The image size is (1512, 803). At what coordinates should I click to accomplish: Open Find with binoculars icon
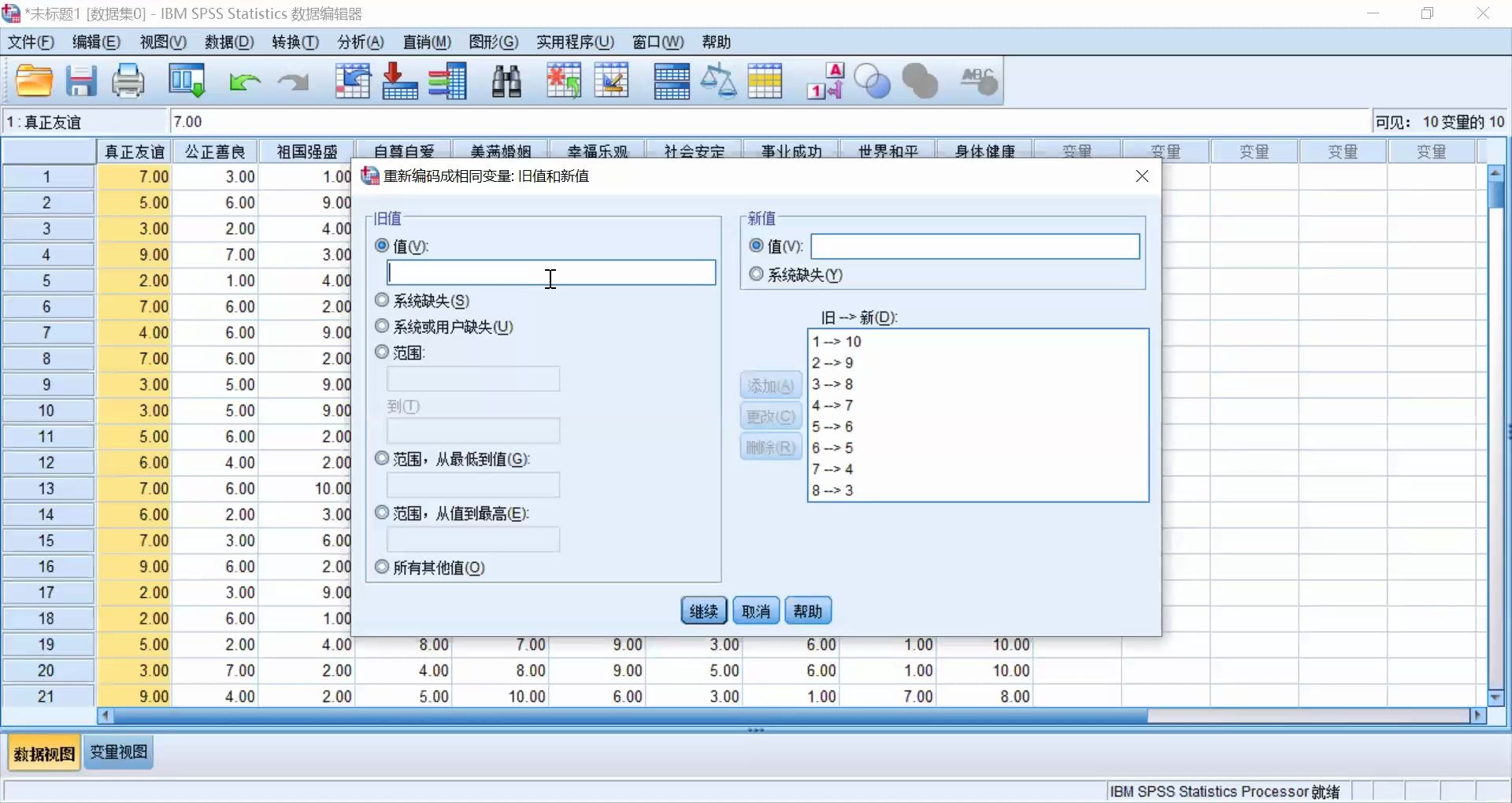click(x=506, y=81)
